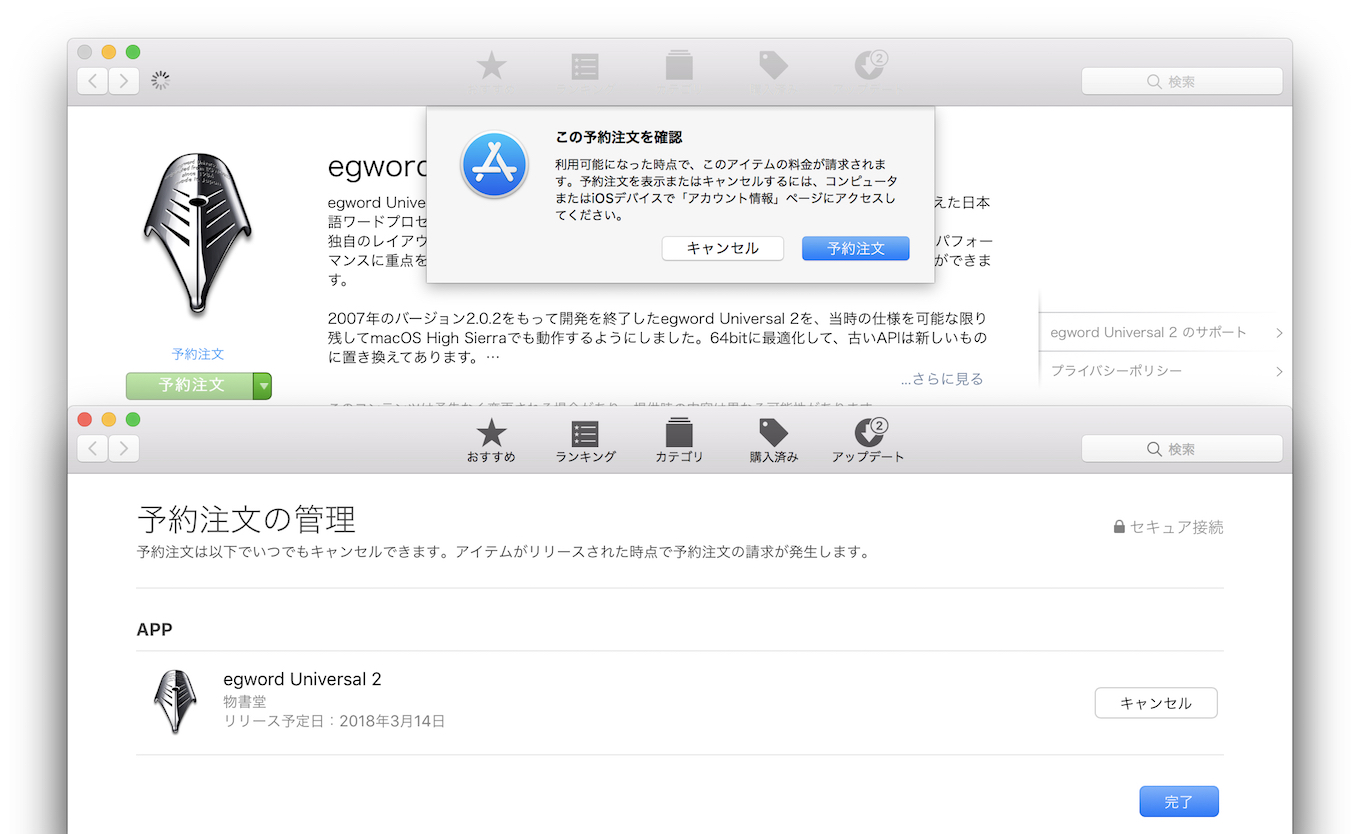Open Purchased (購入済み) tab in front window
This screenshot has height=834, width=1360.
tap(774, 440)
